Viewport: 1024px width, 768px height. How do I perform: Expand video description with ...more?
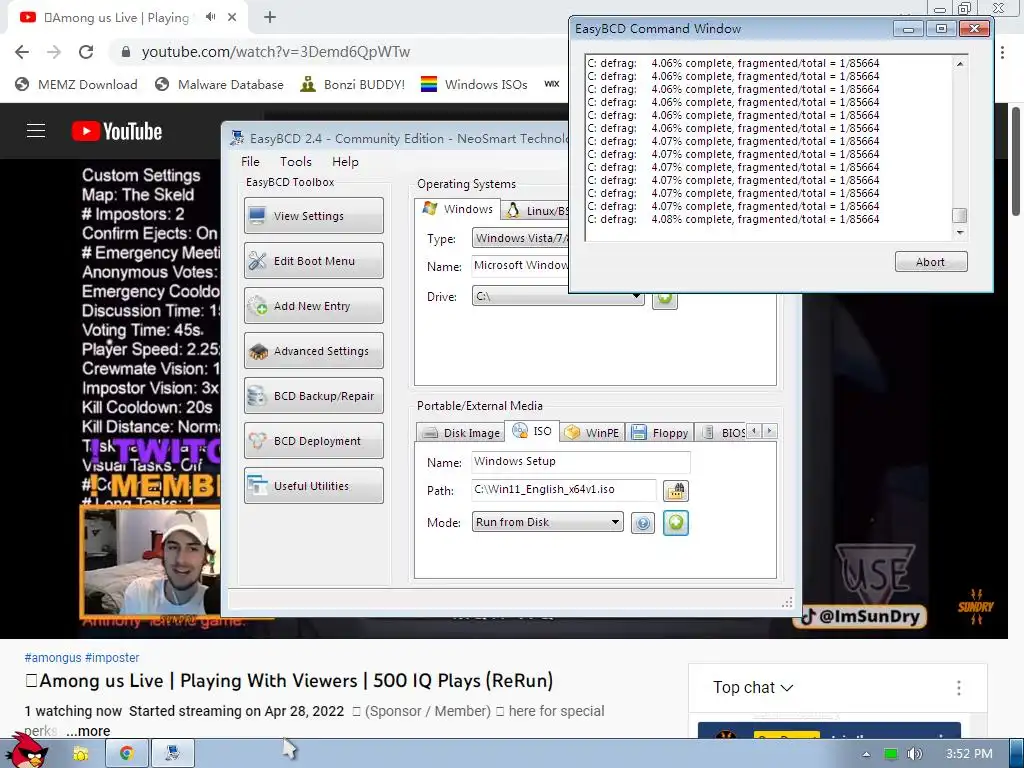(x=88, y=731)
